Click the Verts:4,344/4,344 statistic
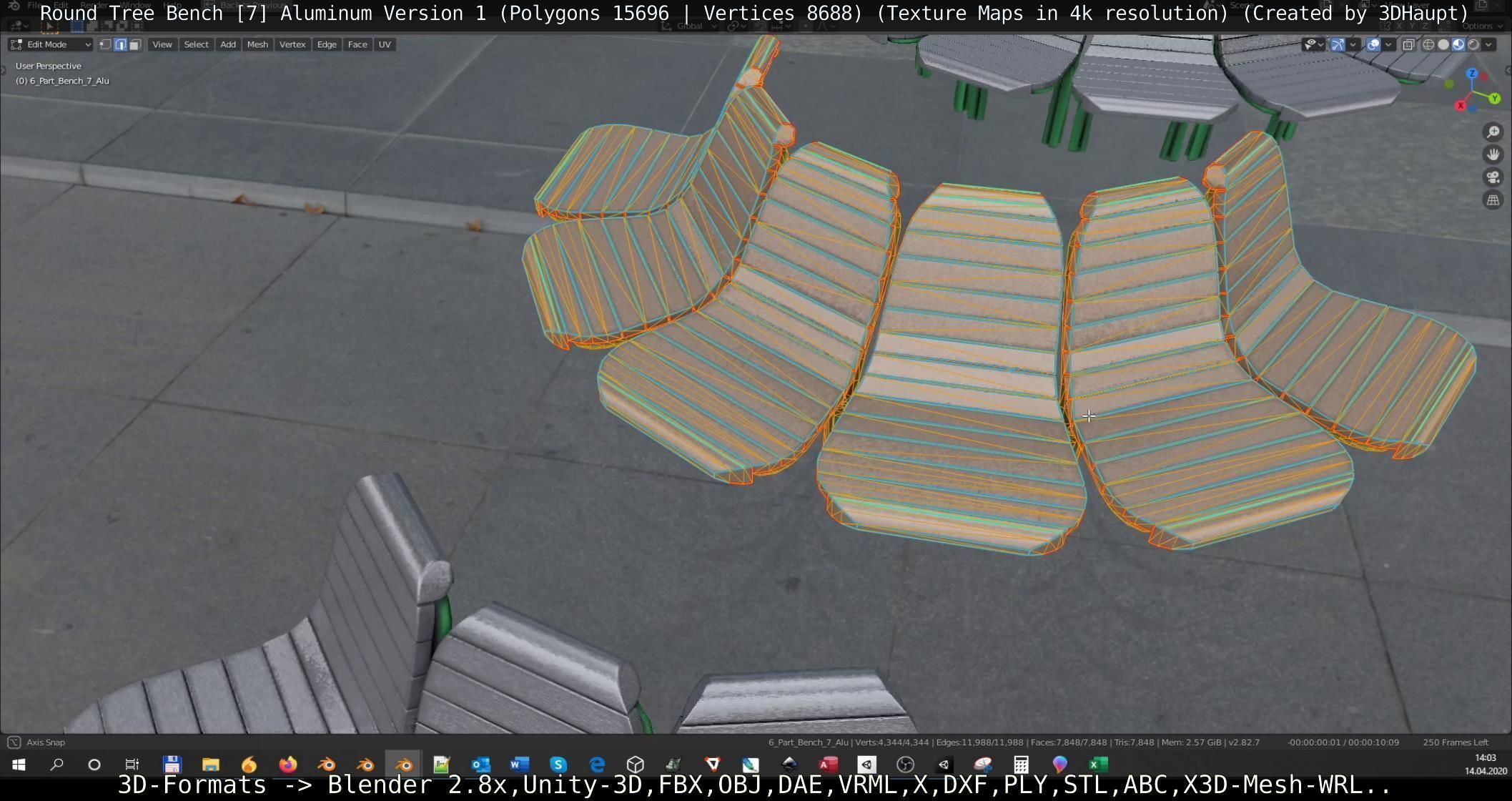This screenshot has width=1512, height=801. pyautogui.click(x=891, y=742)
